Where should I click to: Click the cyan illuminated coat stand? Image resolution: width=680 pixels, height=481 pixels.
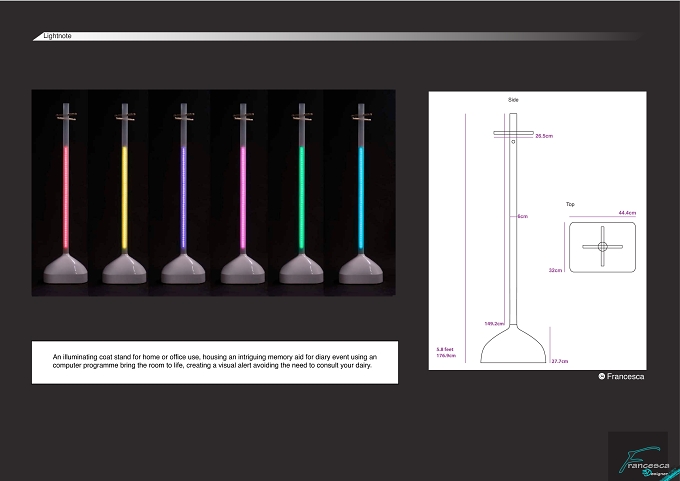pos(361,193)
